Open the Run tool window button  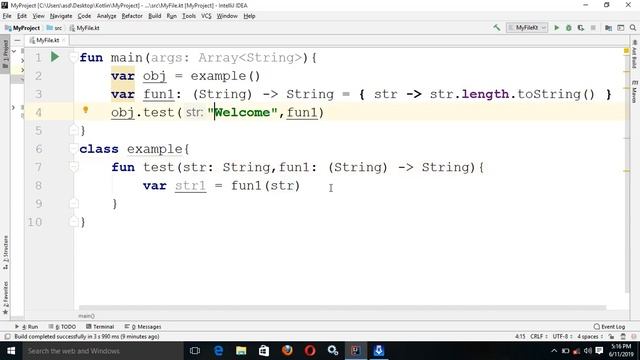[27, 327]
